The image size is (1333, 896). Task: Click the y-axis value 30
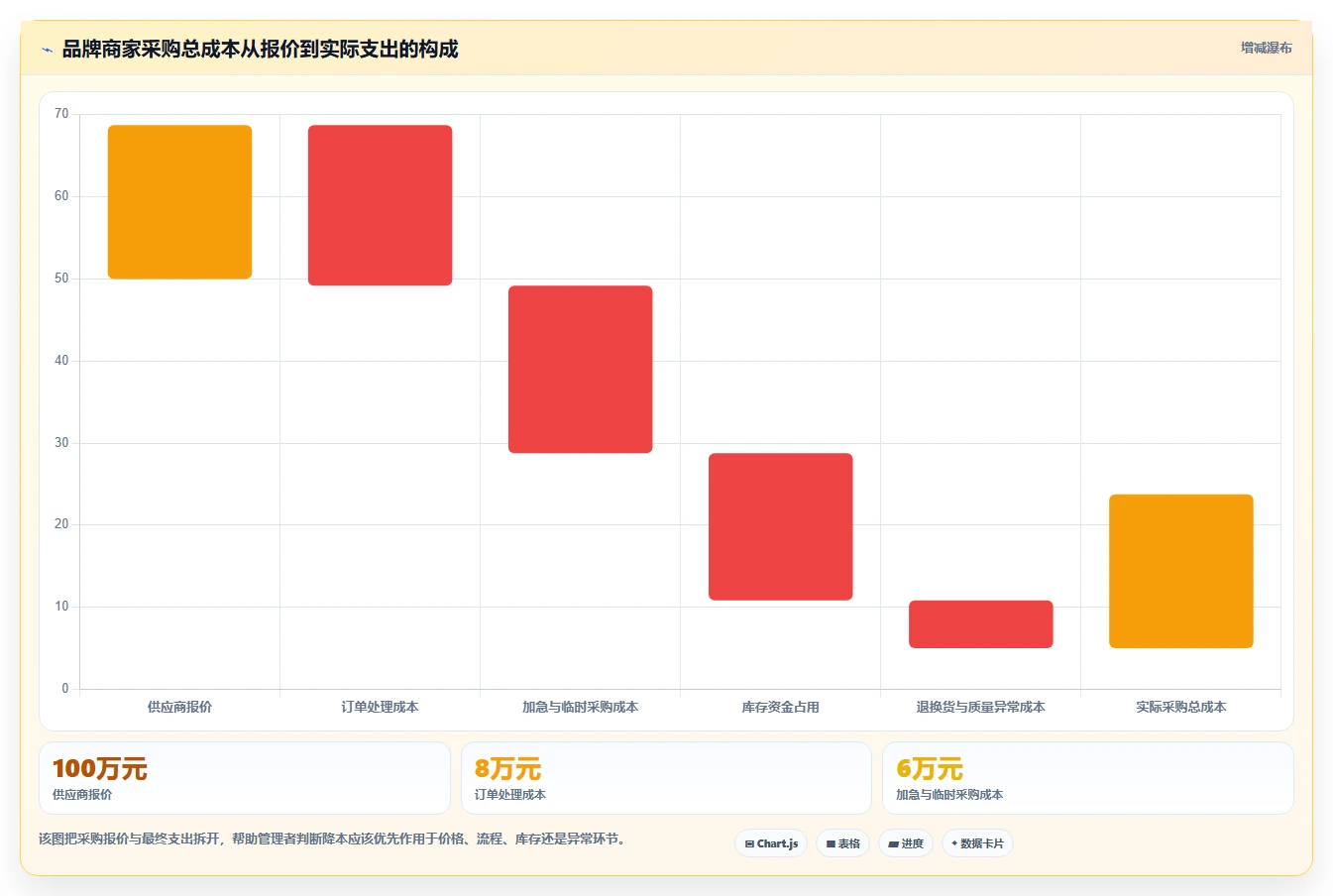pos(61,443)
